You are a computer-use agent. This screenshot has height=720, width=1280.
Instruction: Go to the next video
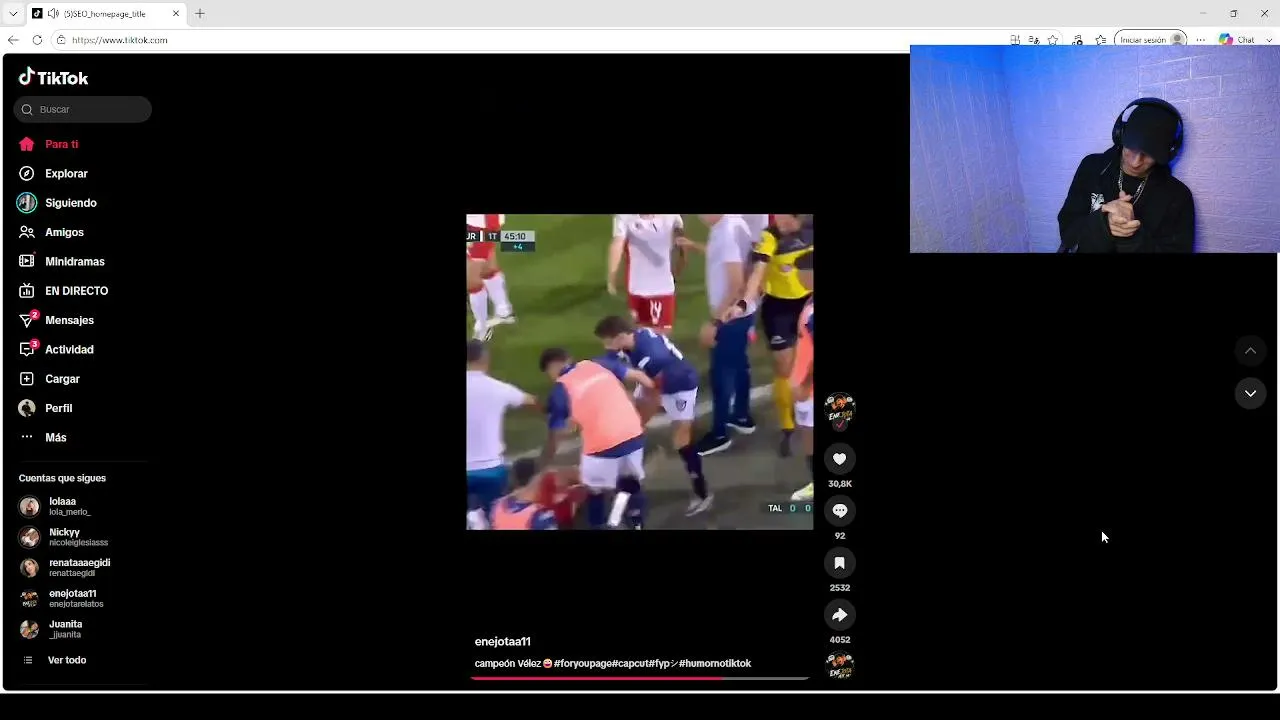point(1250,393)
